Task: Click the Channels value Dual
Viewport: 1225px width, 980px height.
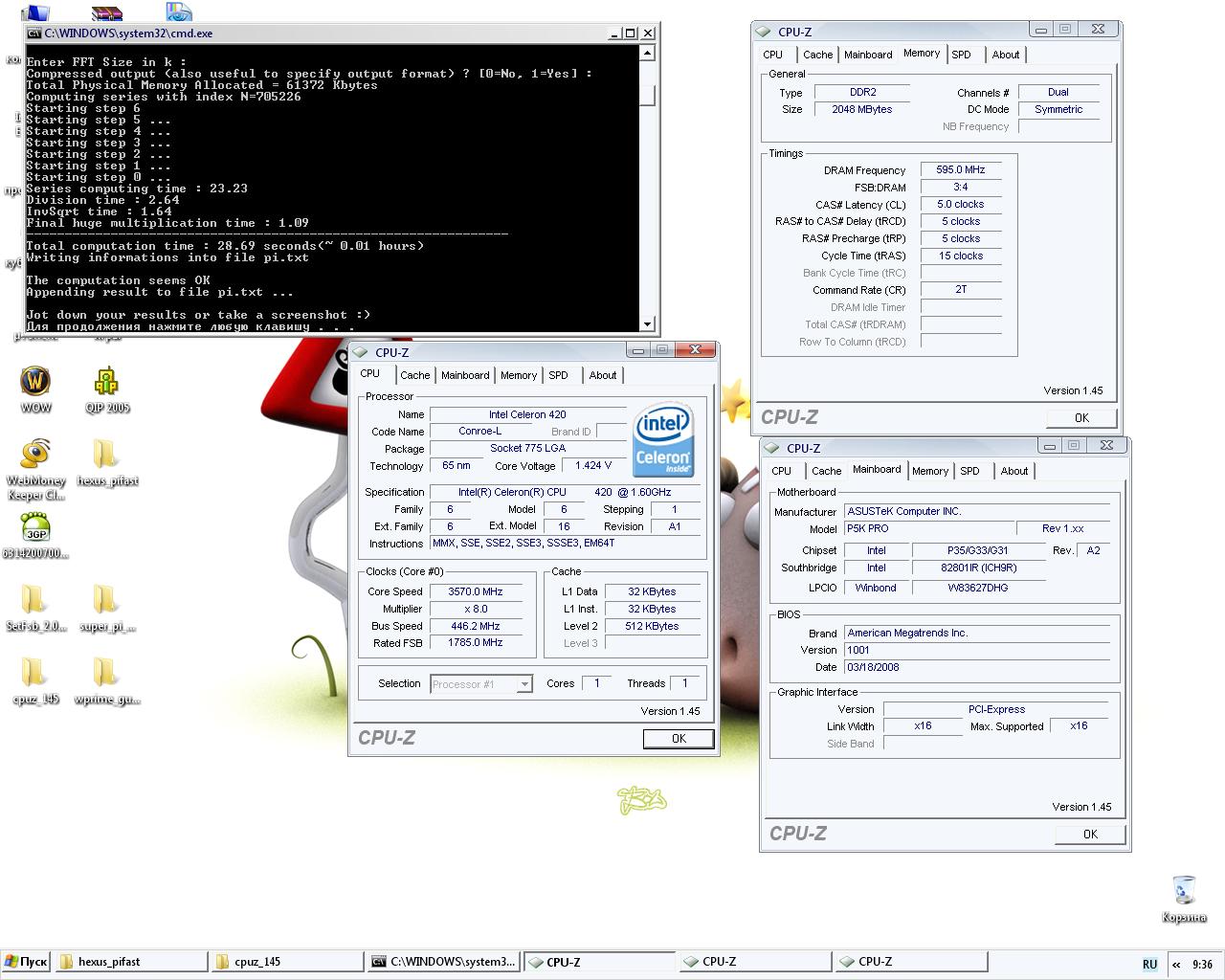Action: tap(1058, 92)
